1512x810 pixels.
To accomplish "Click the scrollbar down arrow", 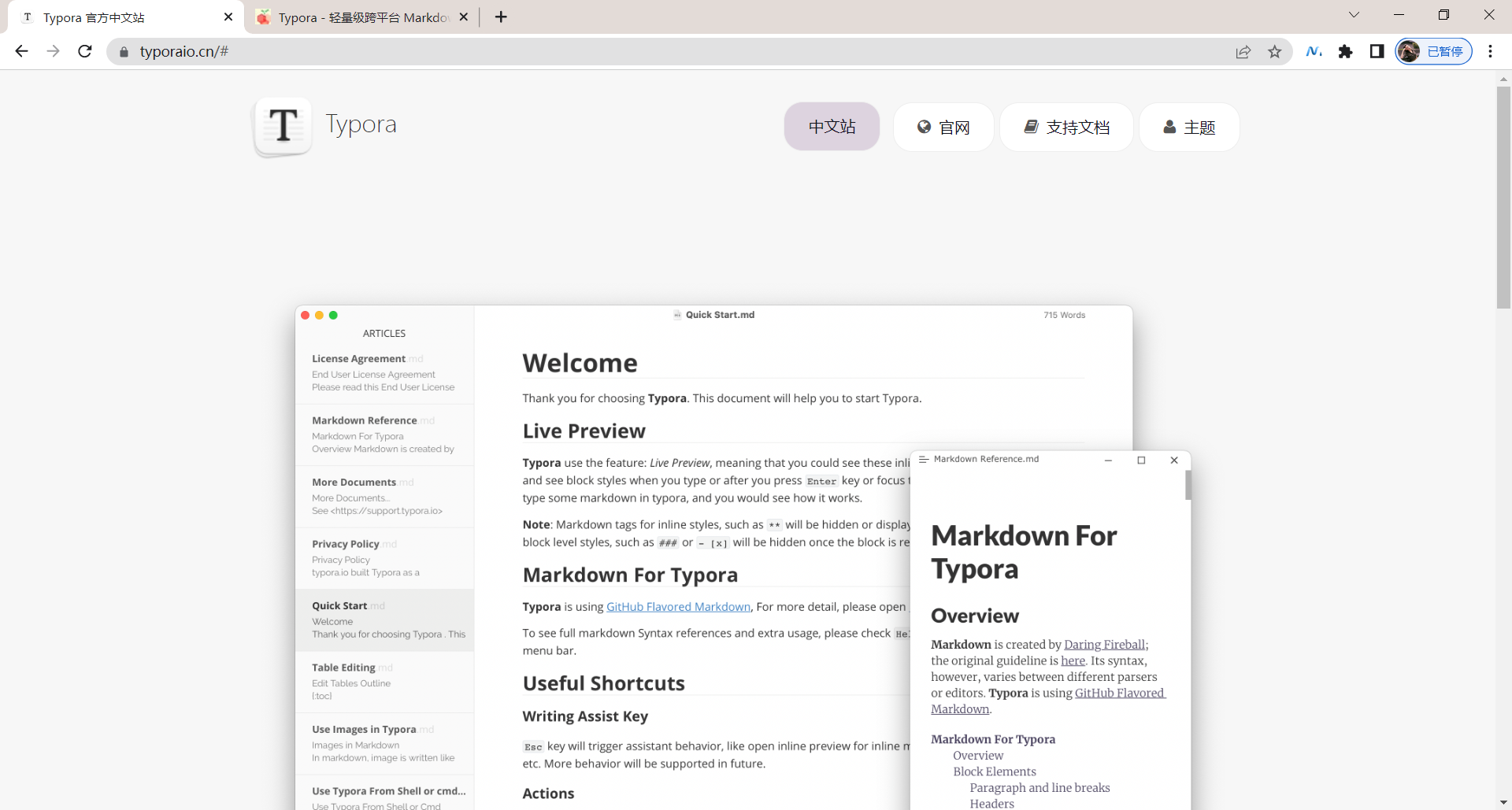I will [1503, 802].
